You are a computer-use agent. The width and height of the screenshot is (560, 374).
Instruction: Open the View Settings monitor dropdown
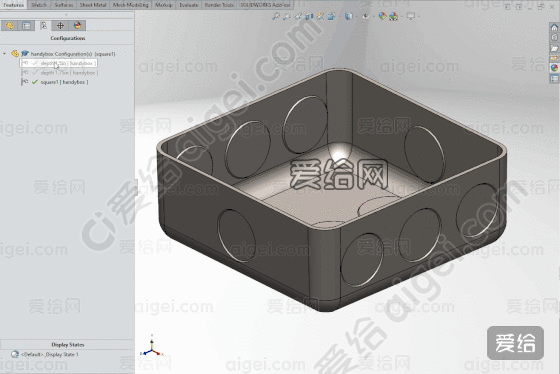click(411, 16)
